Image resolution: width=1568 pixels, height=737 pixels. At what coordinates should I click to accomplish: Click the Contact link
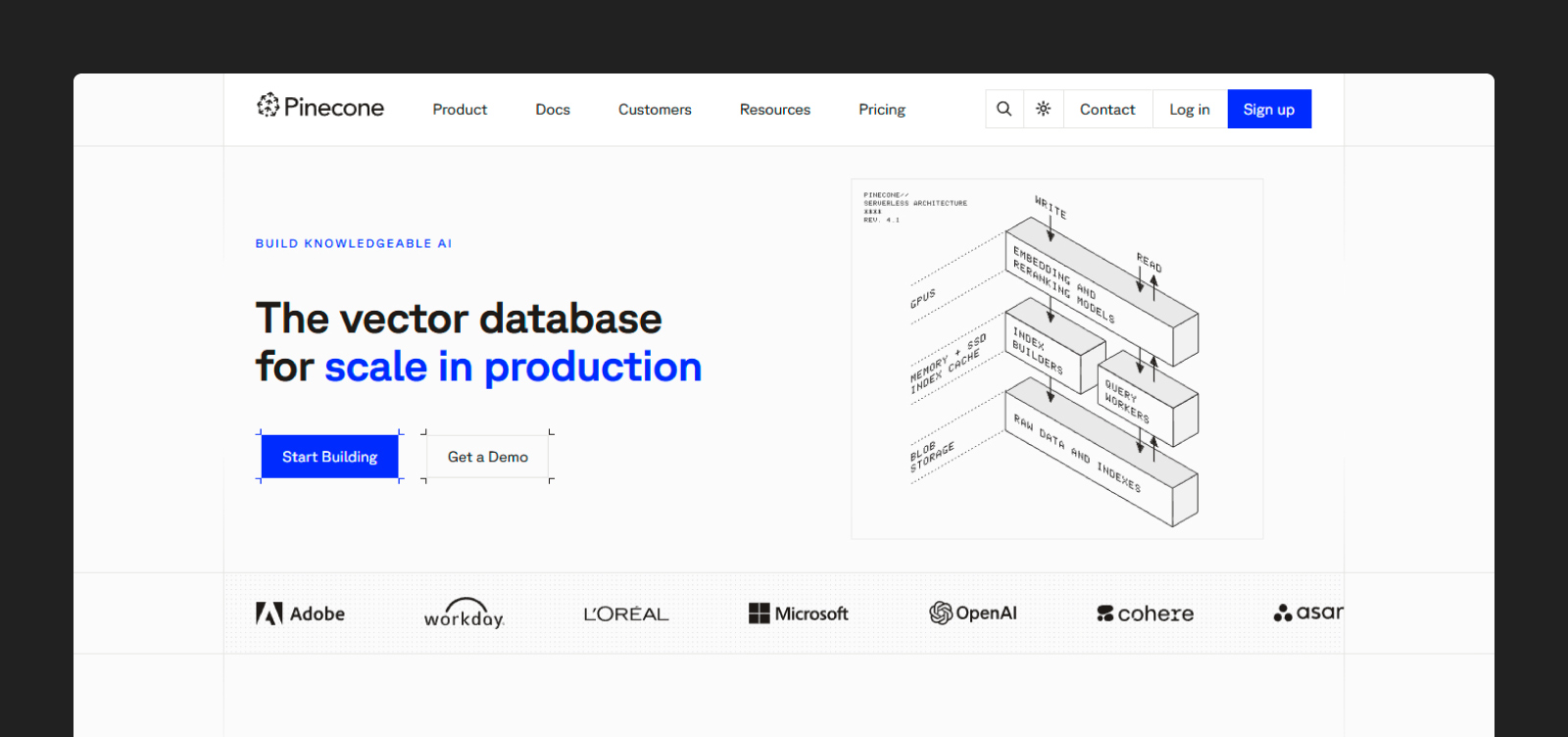point(1107,109)
